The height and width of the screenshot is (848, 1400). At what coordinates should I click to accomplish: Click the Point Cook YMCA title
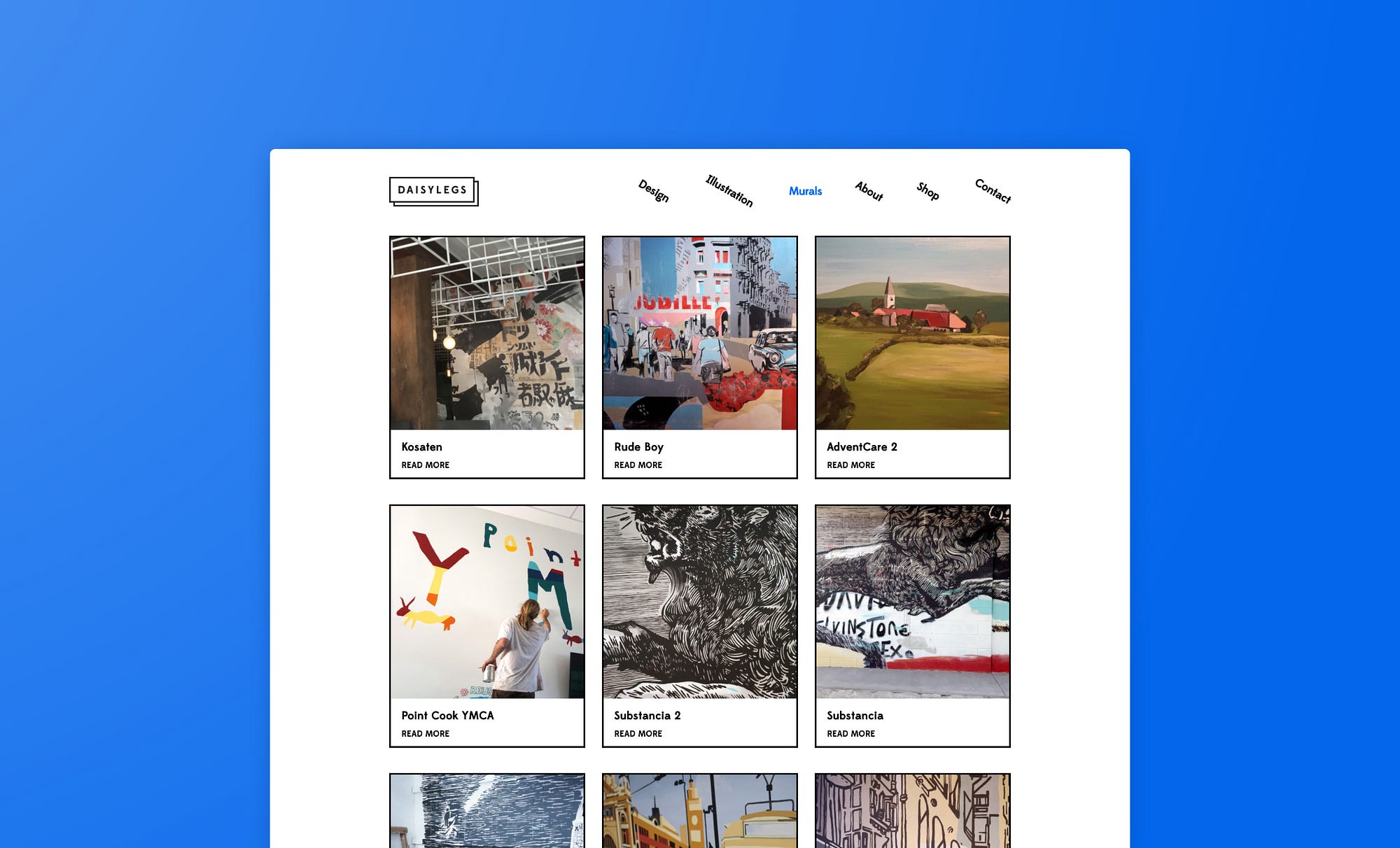447,716
